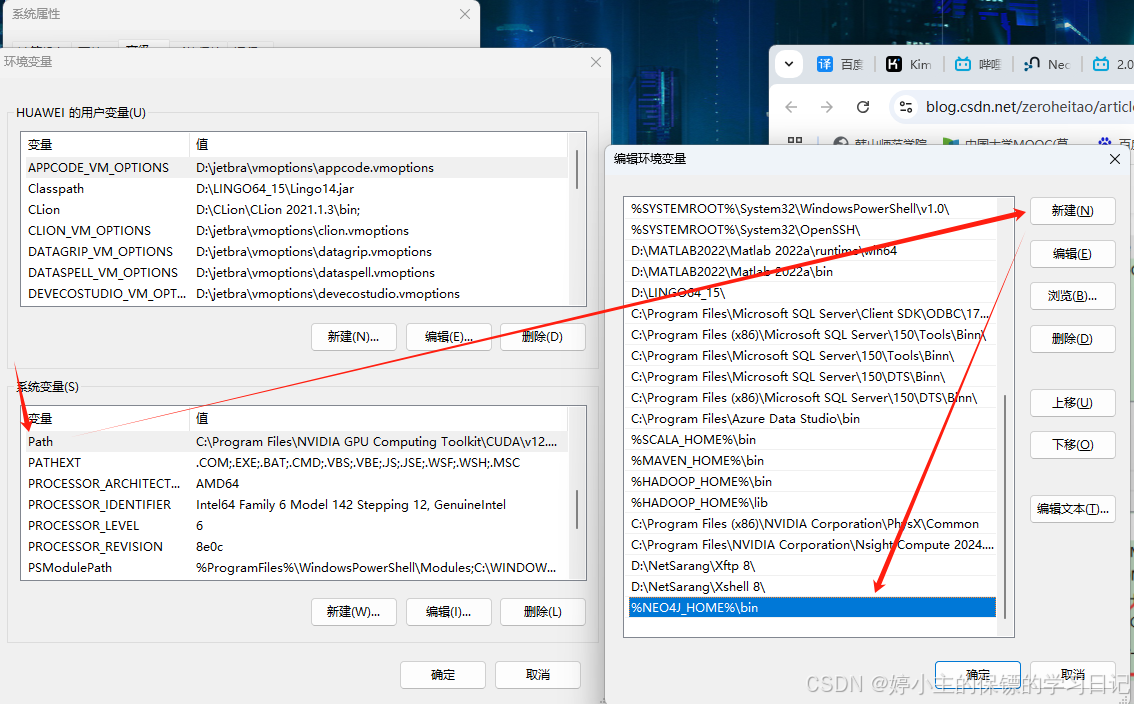Switch to the 哔哩 bilibili browser tab
The image size is (1134, 704).
point(977,64)
